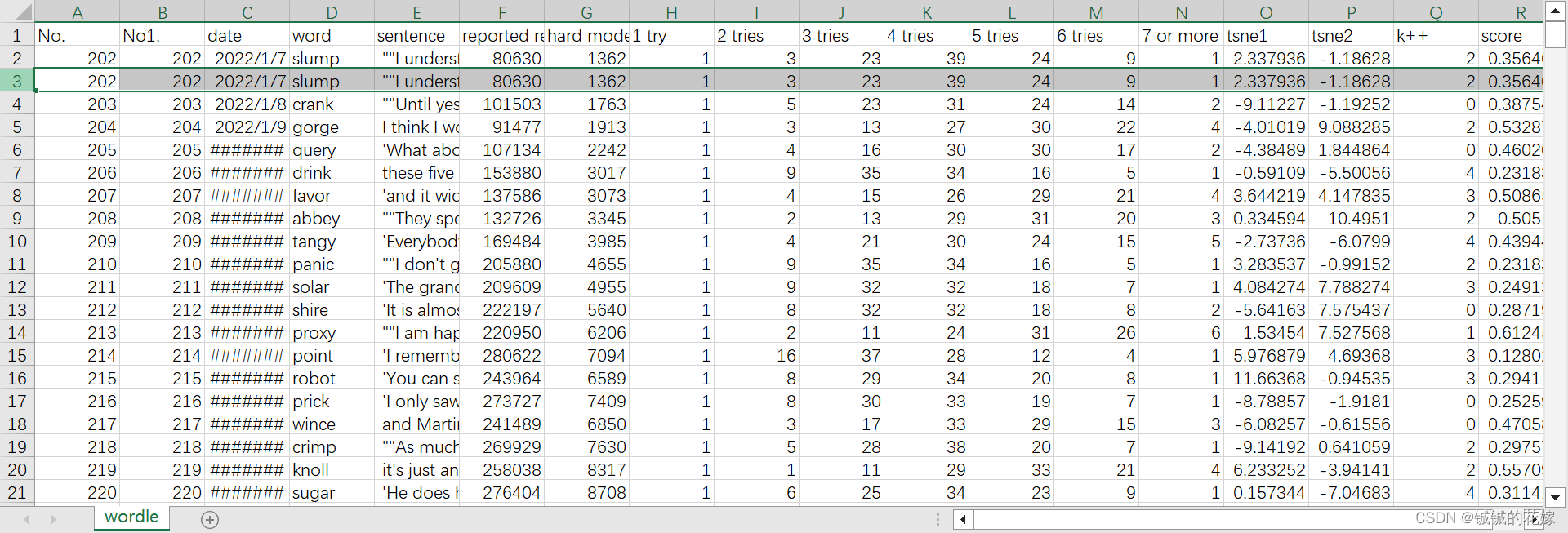Select the cell containing 'drink'
The width and height of the screenshot is (1568, 533).
[x=332, y=172]
